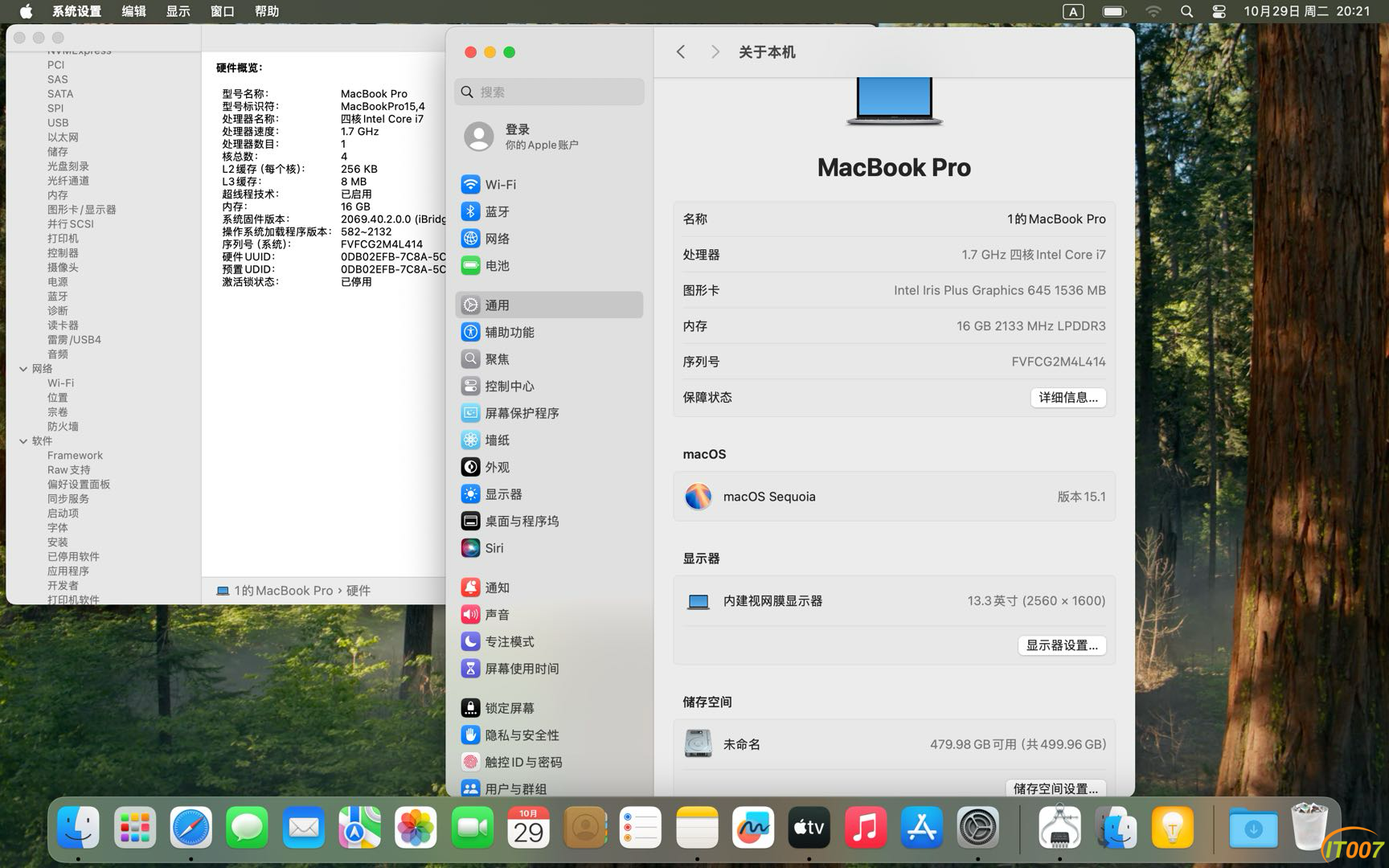This screenshot has width=1389, height=868.
Task: Open the 窗口 menu
Action: (x=223, y=11)
